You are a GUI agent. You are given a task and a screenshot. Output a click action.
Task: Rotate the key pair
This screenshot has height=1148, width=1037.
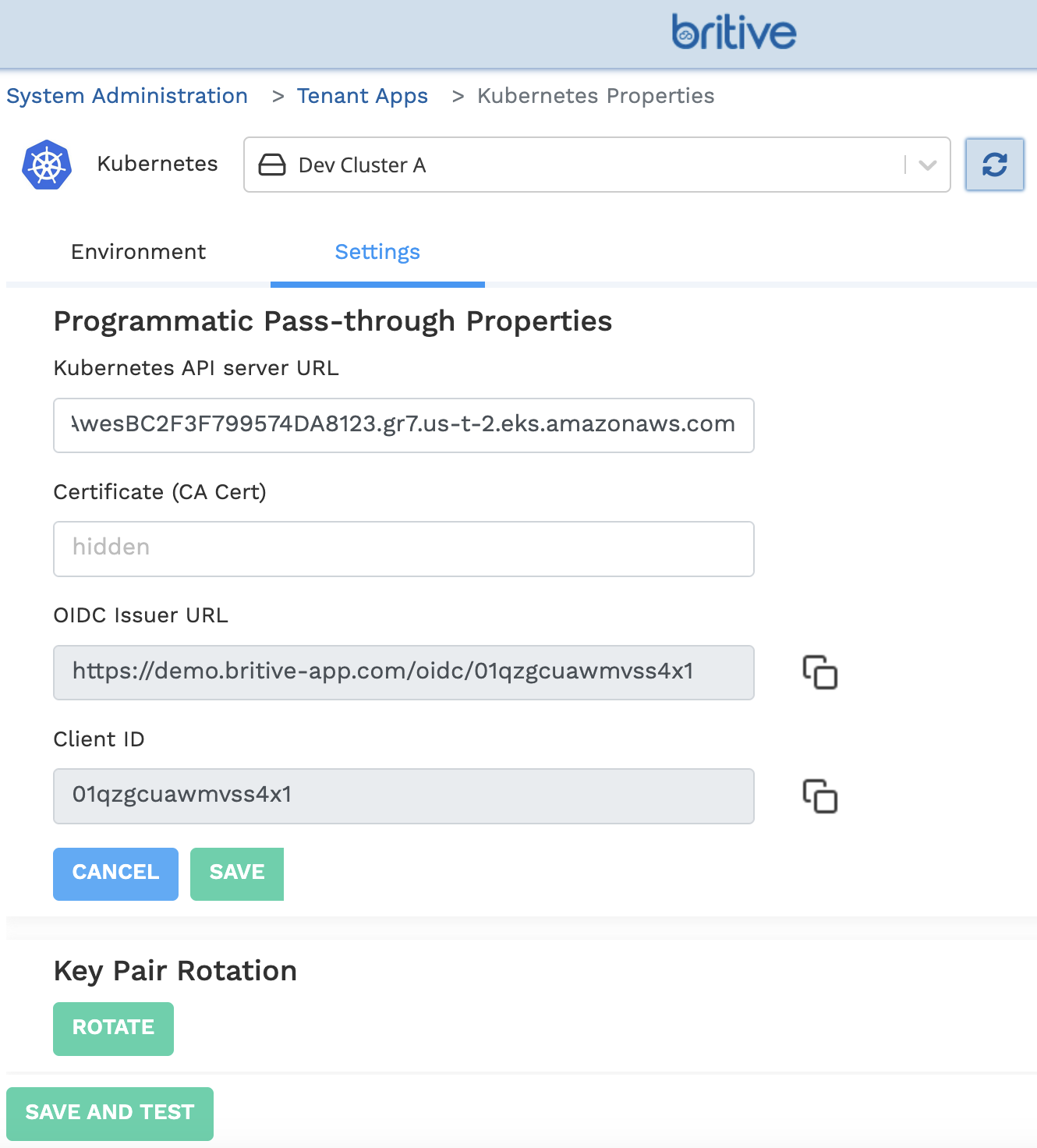(113, 1029)
